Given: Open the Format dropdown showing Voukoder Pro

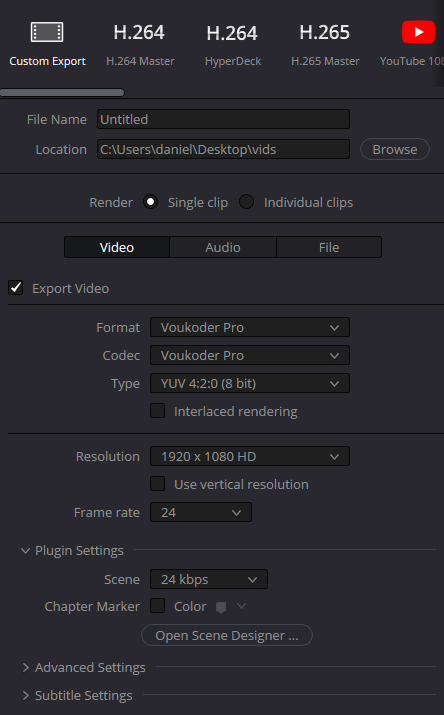Looking at the screenshot, I should [x=250, y=327].
